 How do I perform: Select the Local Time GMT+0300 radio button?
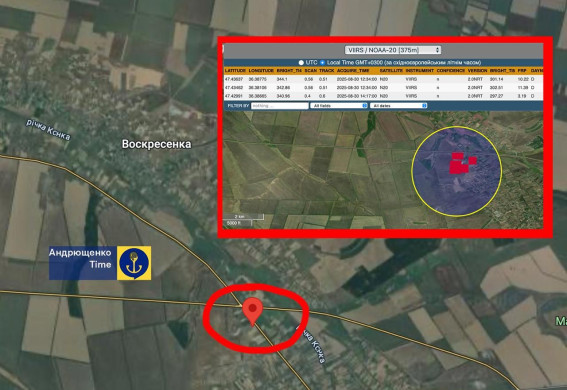(x=322, y=63)
